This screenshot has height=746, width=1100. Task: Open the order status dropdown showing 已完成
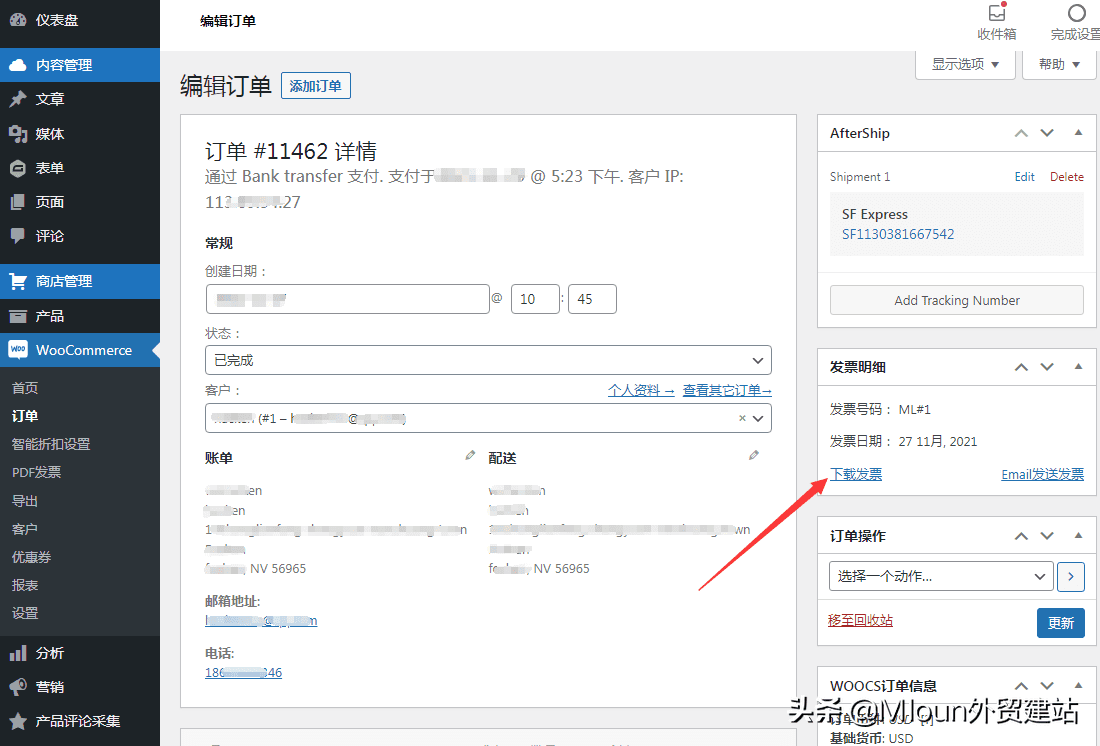pos(488,359)
